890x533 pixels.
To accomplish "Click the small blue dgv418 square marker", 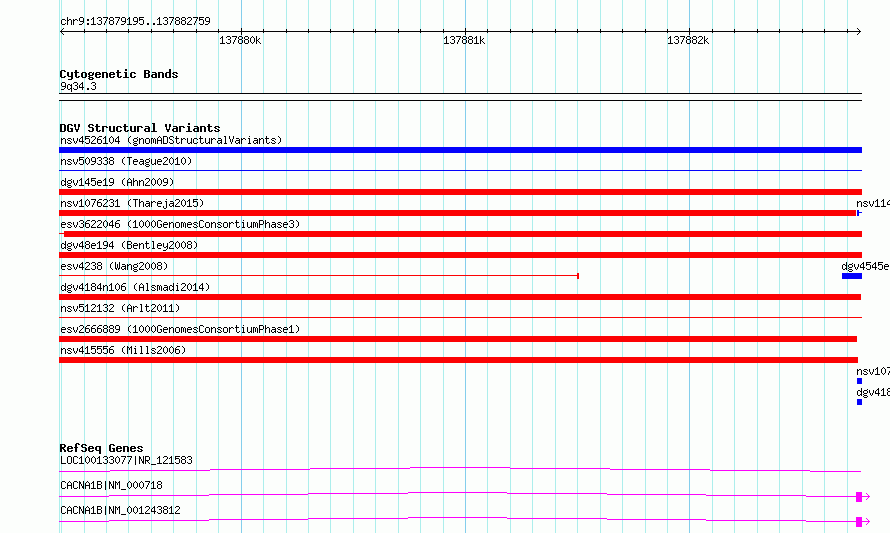I will pyautogui.click(x=859, y=402).
